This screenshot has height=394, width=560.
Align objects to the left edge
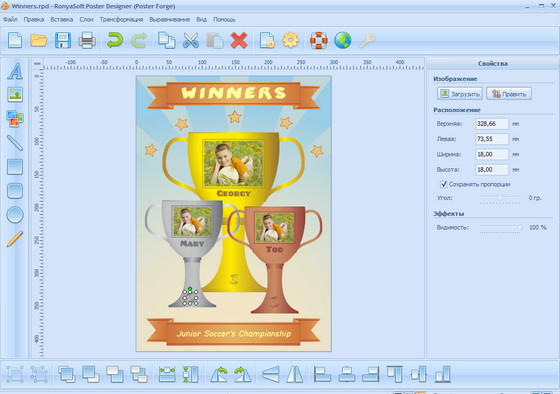coord(322,374)
